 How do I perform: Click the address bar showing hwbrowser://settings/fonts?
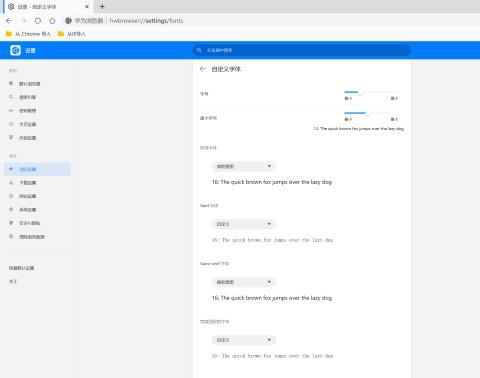pos(146,21)
